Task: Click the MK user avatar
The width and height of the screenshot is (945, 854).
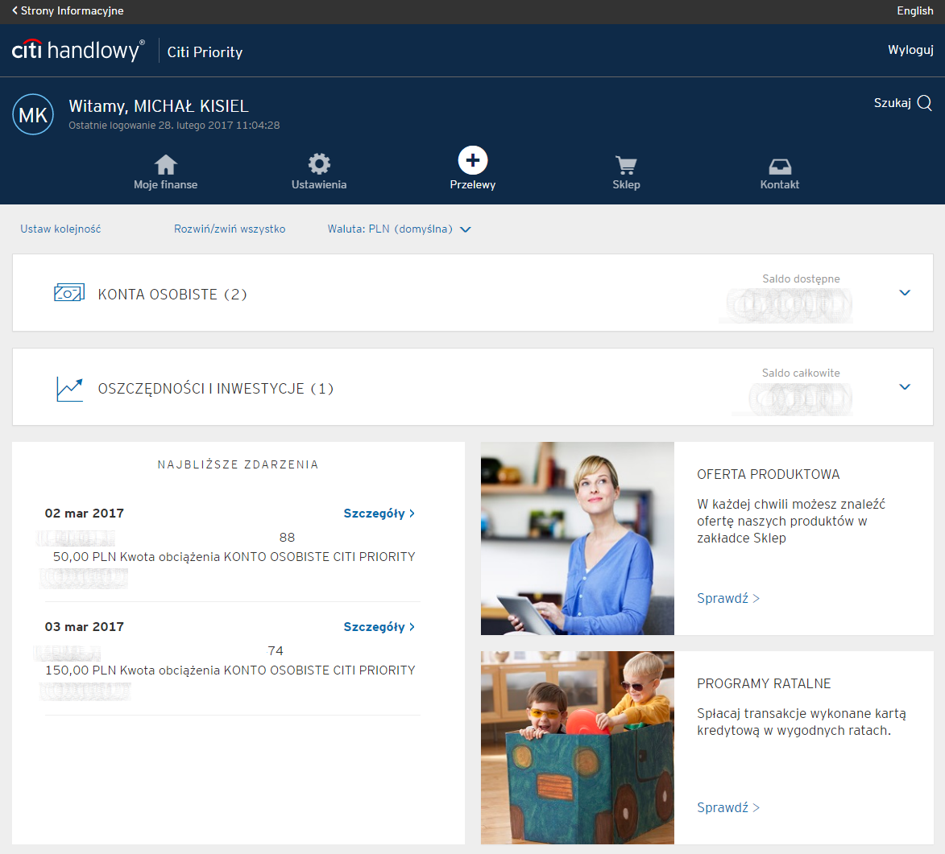Action: 33,115
